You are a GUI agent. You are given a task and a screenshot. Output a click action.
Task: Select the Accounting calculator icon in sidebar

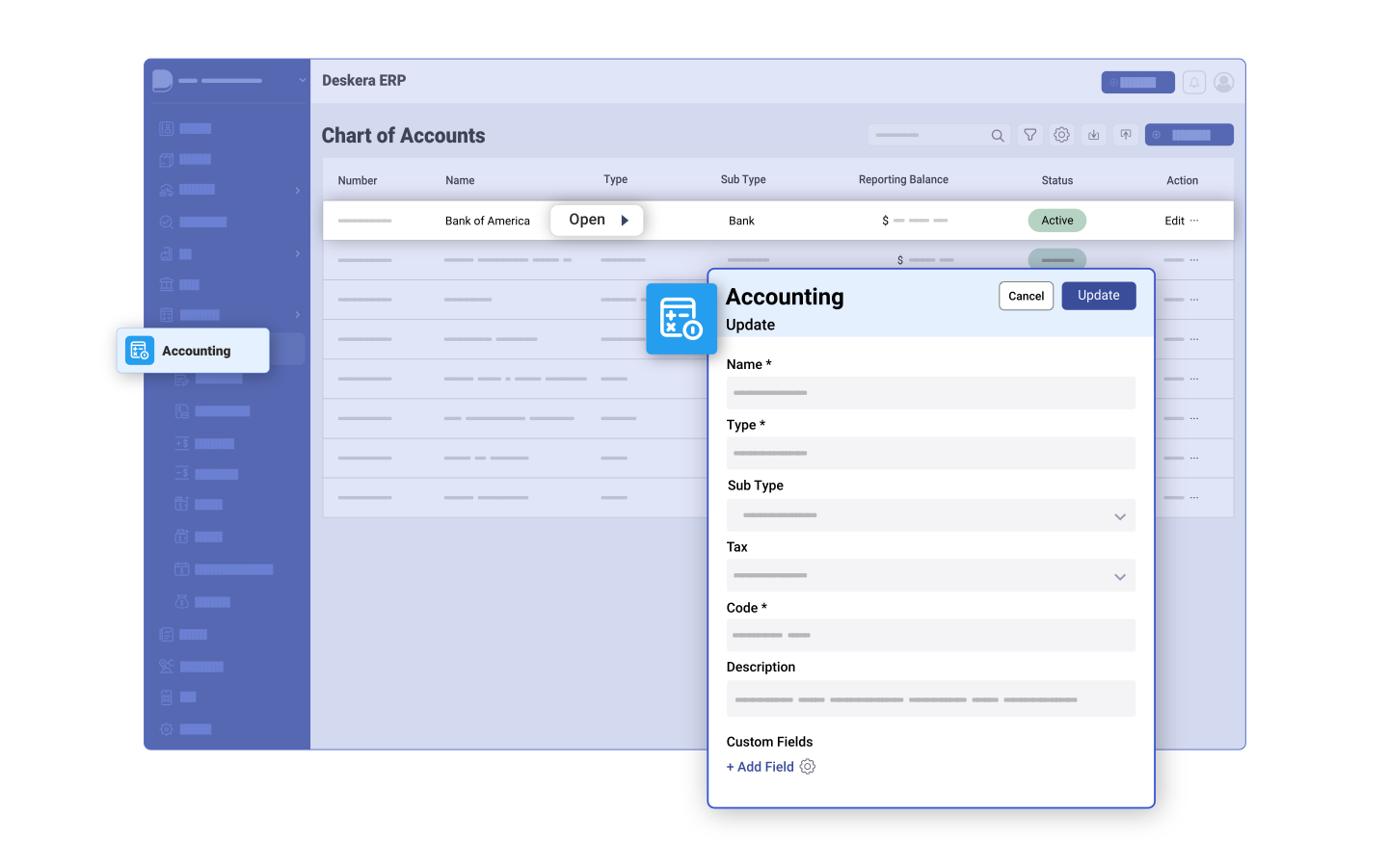(139, 350)
